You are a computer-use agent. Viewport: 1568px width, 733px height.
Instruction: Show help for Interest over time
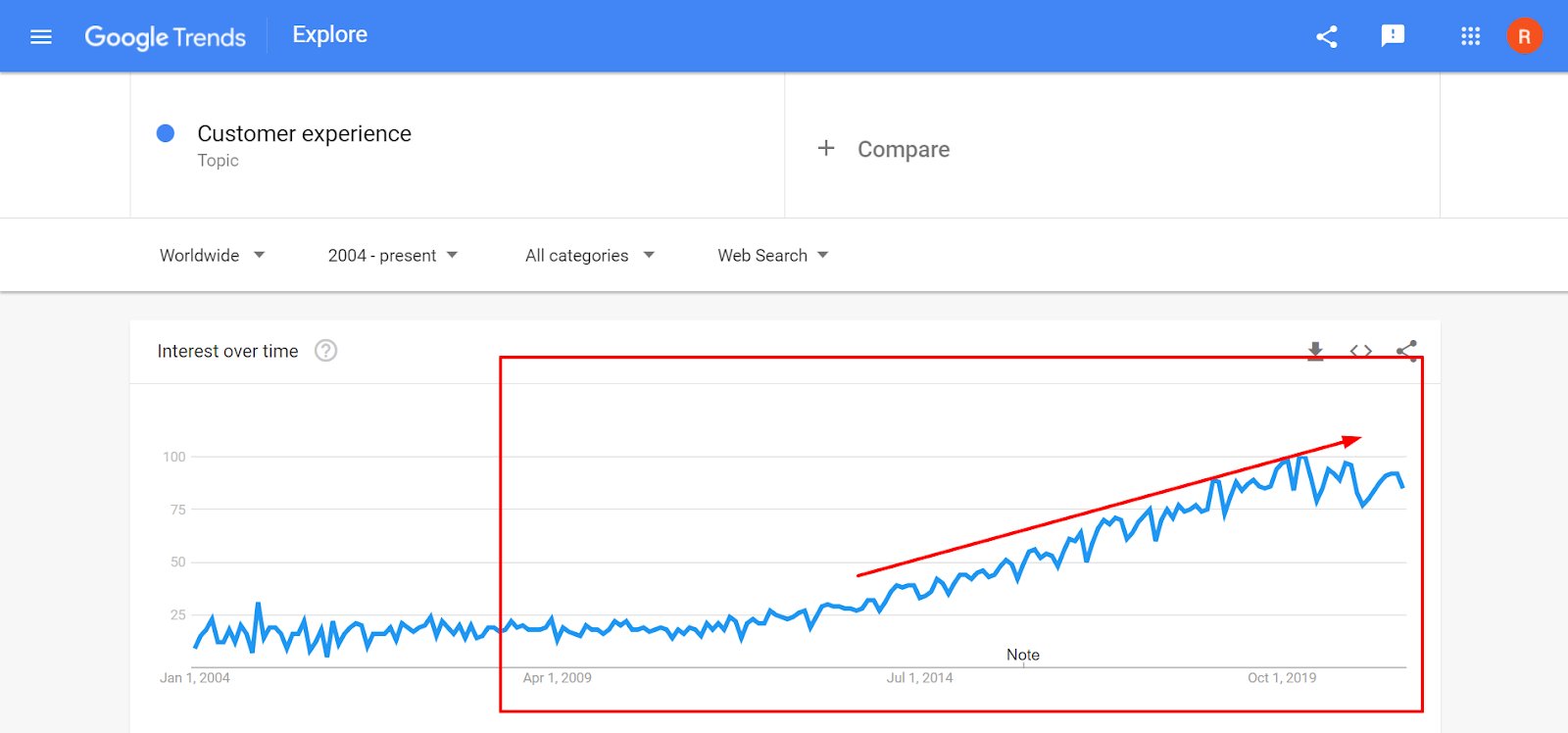tap(325, 351)
